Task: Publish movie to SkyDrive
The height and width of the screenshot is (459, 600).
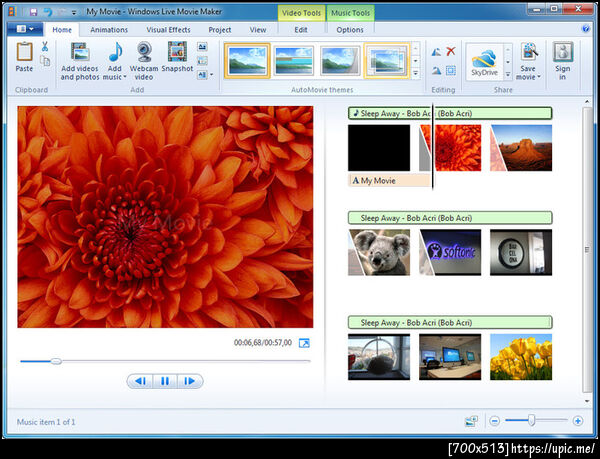Action: 484,62
